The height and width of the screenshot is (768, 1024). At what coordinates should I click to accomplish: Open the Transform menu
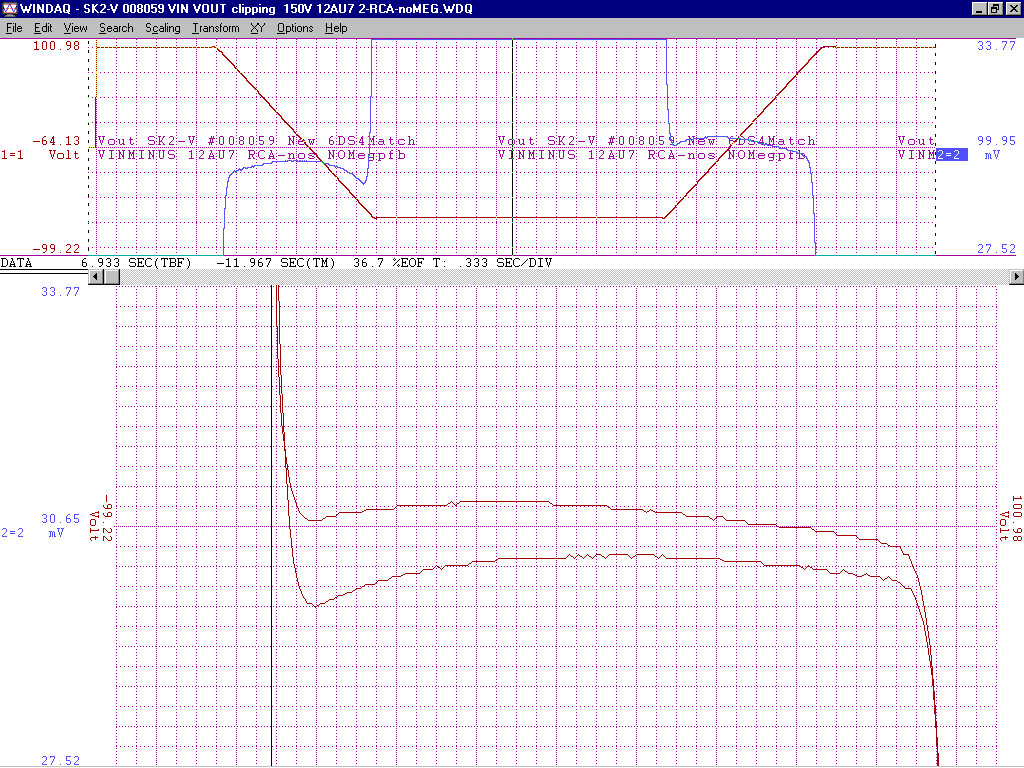pos(216,28)
